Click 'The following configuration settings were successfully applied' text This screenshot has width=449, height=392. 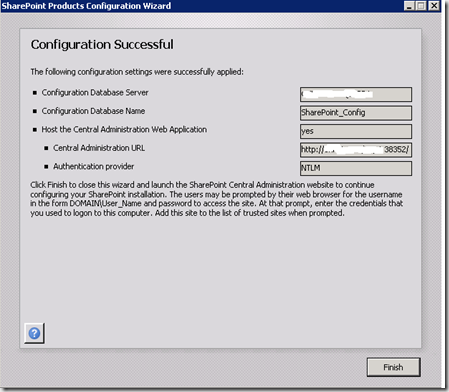point(137,72)
